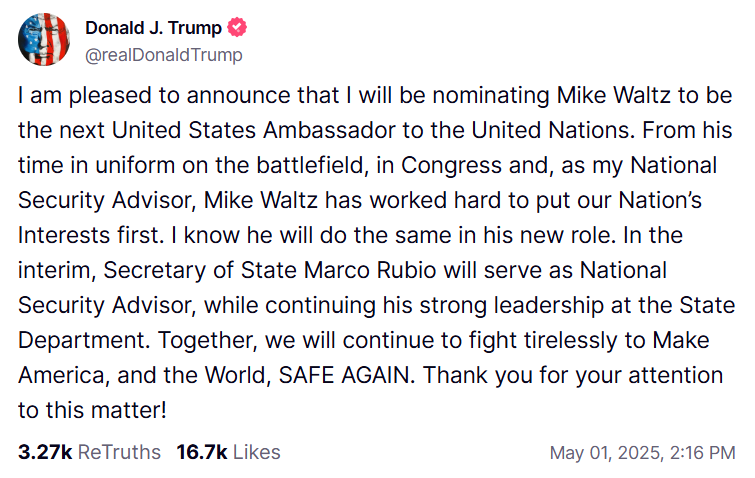755x478 pixels.
Task: Open the Donald J. Trump display name
Action: click(x=153, y=28)
